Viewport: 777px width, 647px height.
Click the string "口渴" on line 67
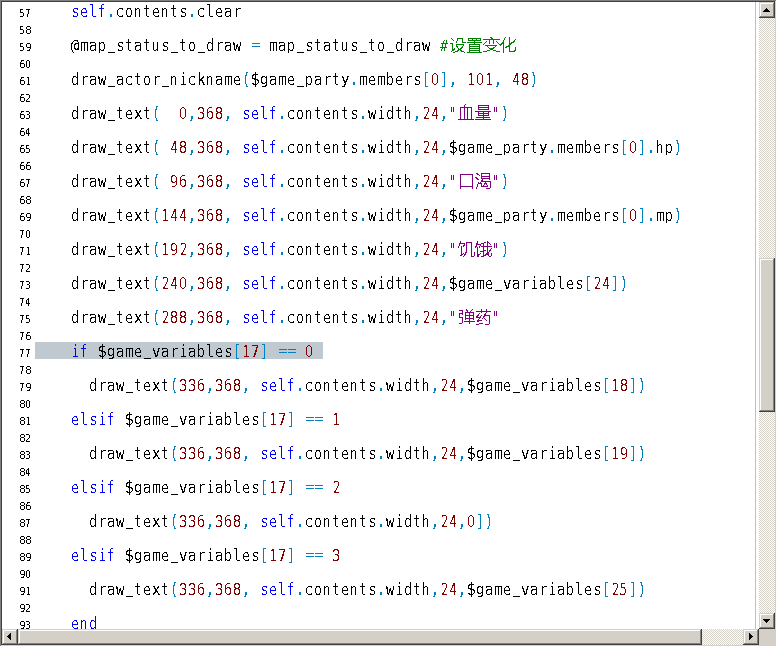point(474,181)
